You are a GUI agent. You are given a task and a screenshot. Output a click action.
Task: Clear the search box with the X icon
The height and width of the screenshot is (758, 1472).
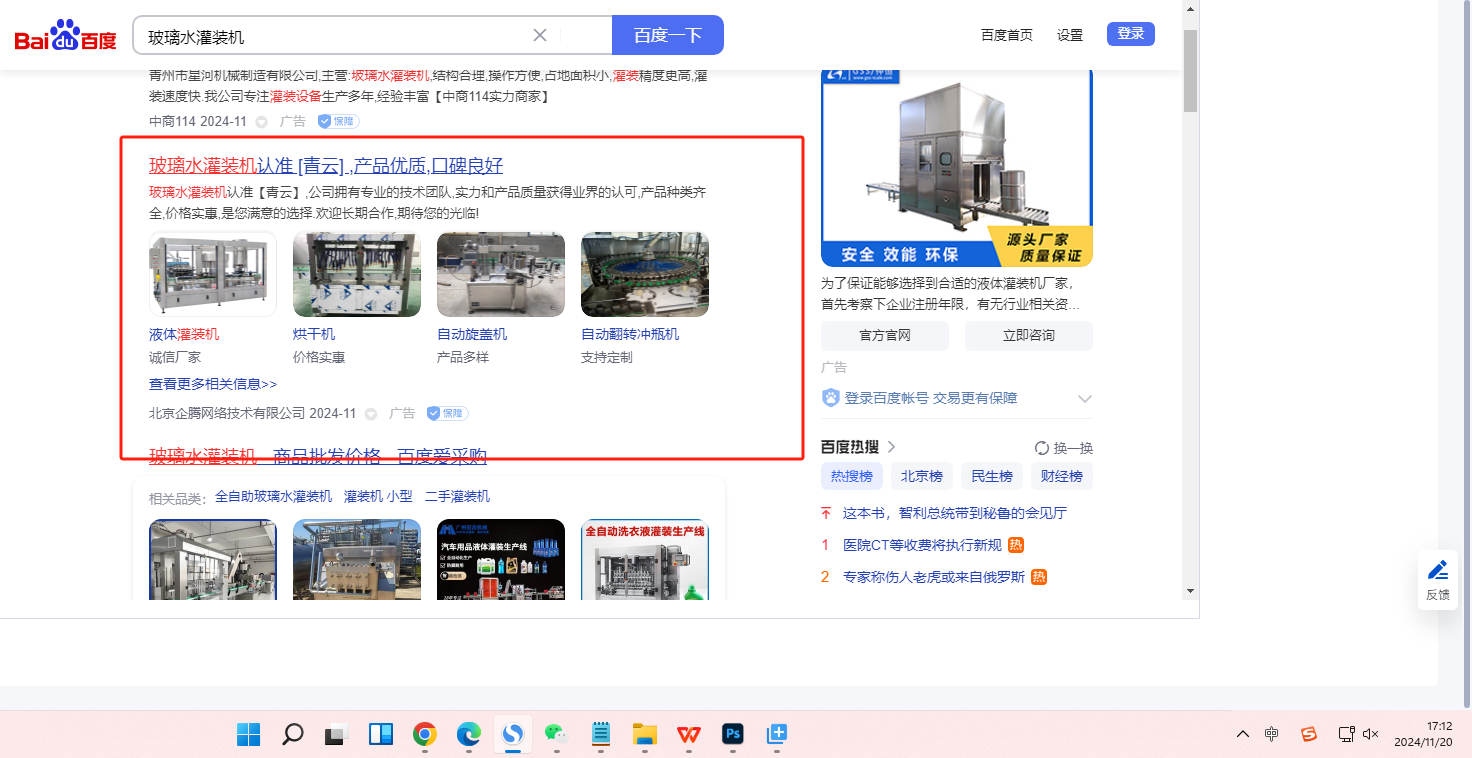540,36
